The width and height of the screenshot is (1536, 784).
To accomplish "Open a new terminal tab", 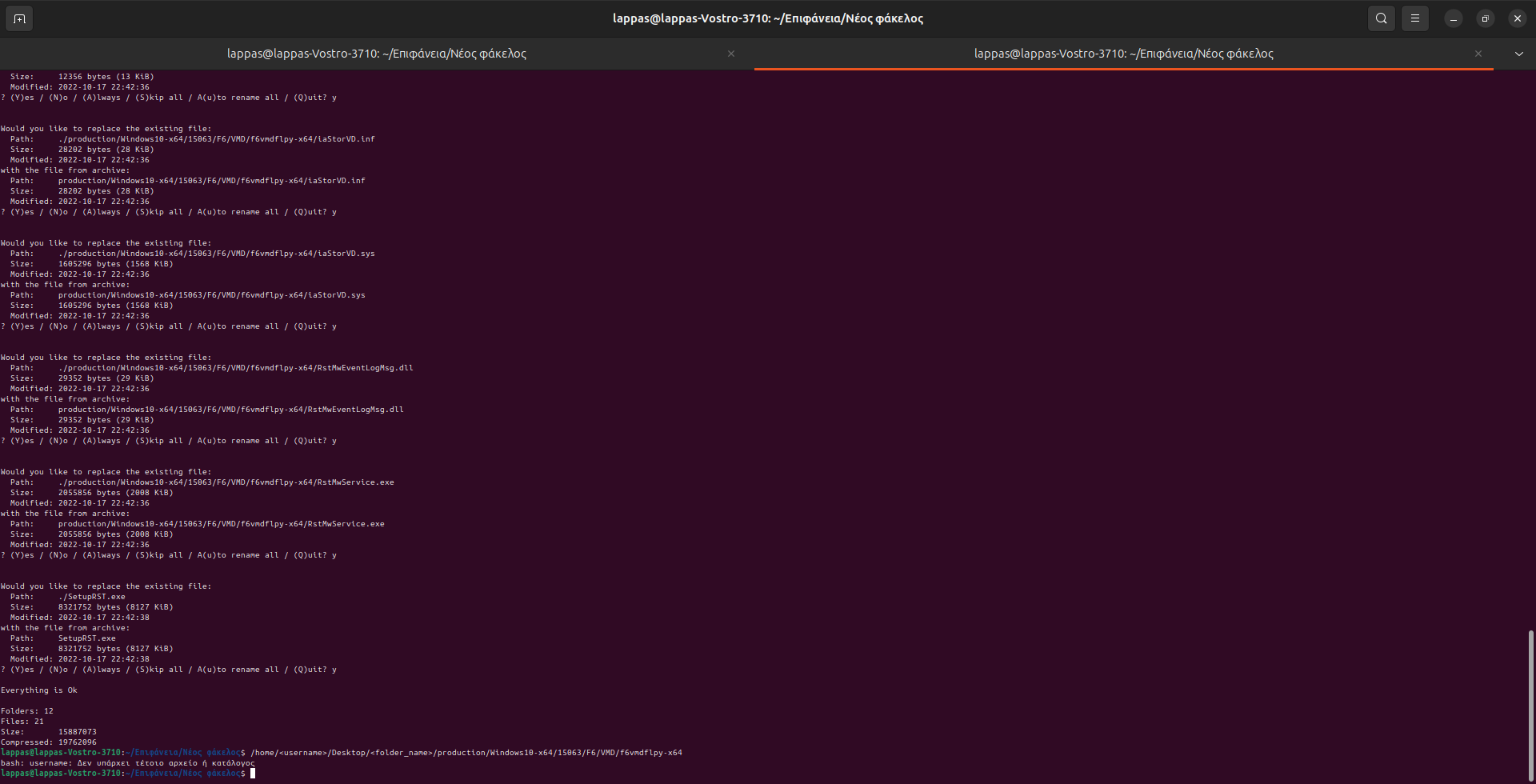I will click(x=19, y=18).
